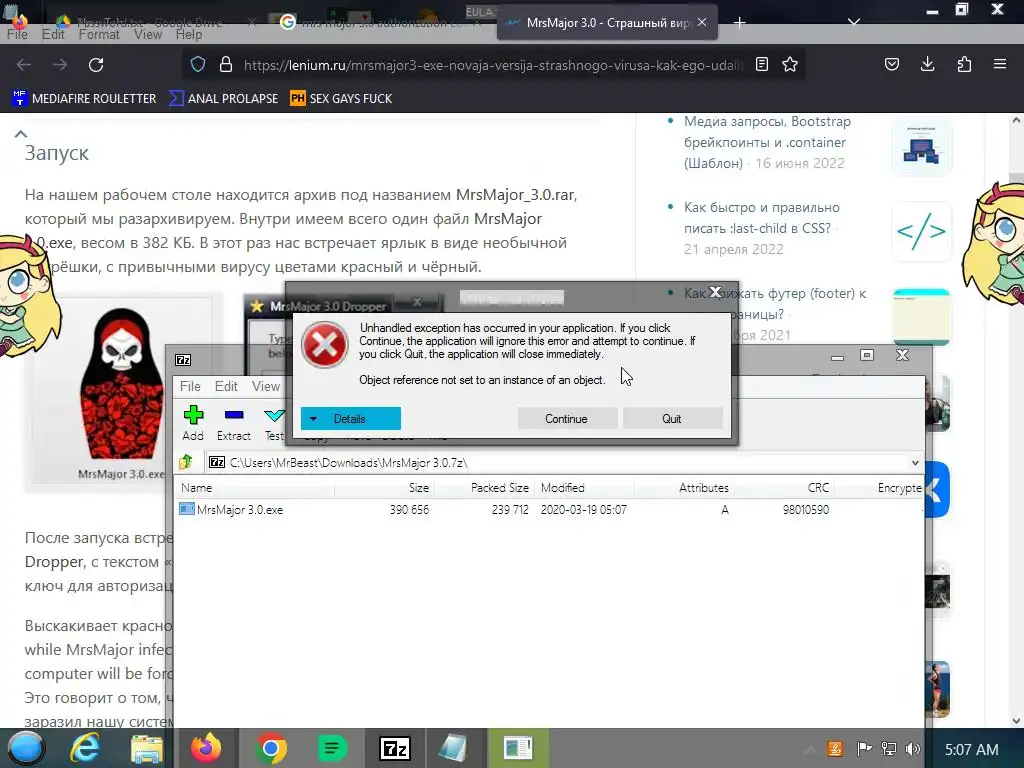1024x768 pixels.
Task: Open File Explorer folder taskbar icon
Action: (146, 748)
